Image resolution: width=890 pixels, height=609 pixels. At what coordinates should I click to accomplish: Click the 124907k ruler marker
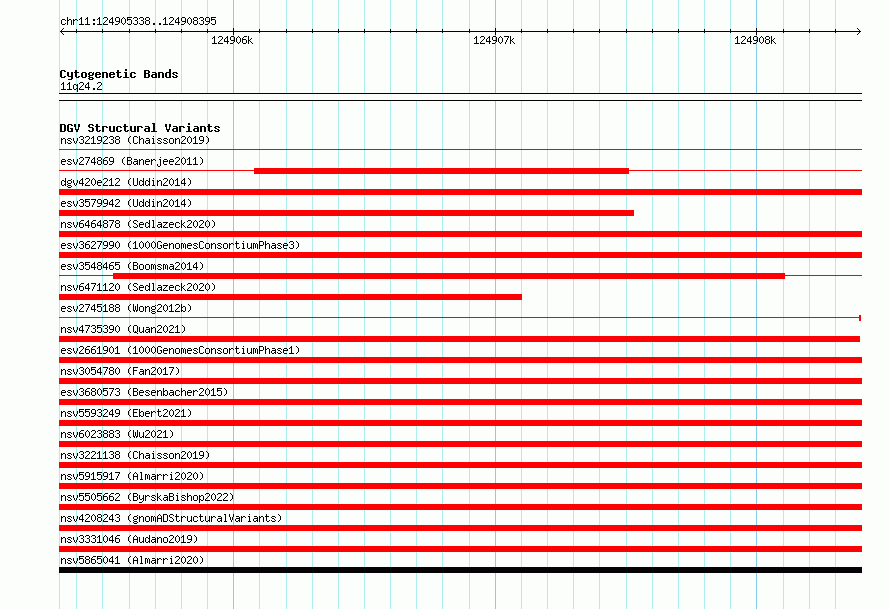tap(494, 40)
